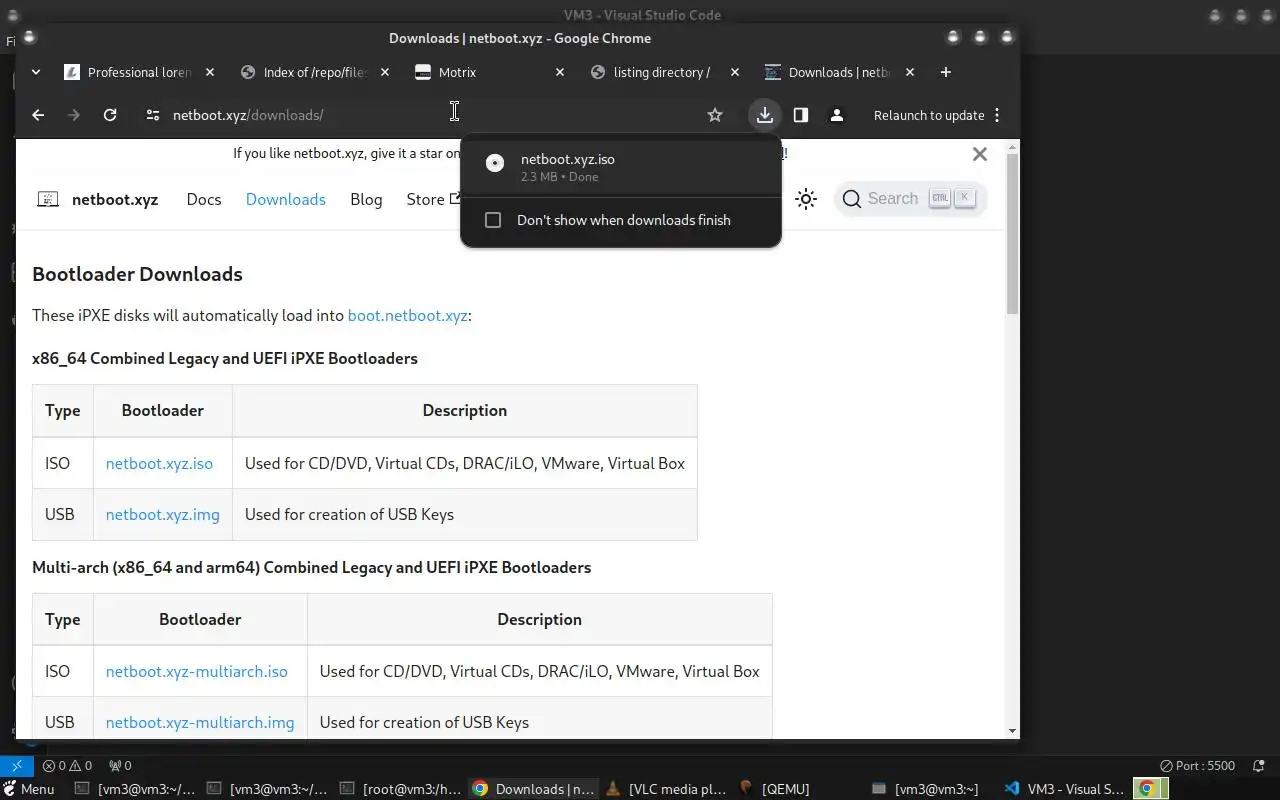1280x800 pixels.
Task: Close the Downloads netboot tab
Action: point(910,72)
